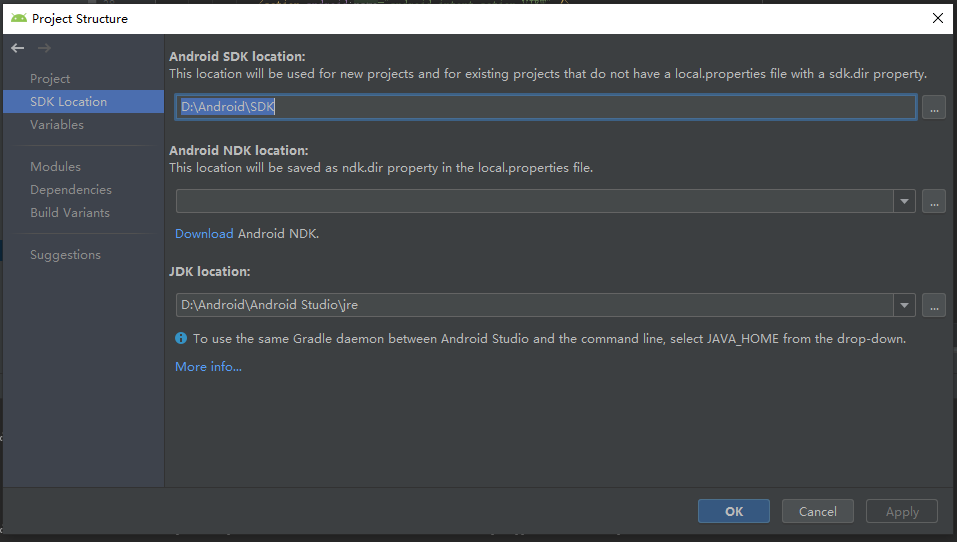Open the More info... link
This screenshot has height=542, width=957.
click(x=209, y=367)
